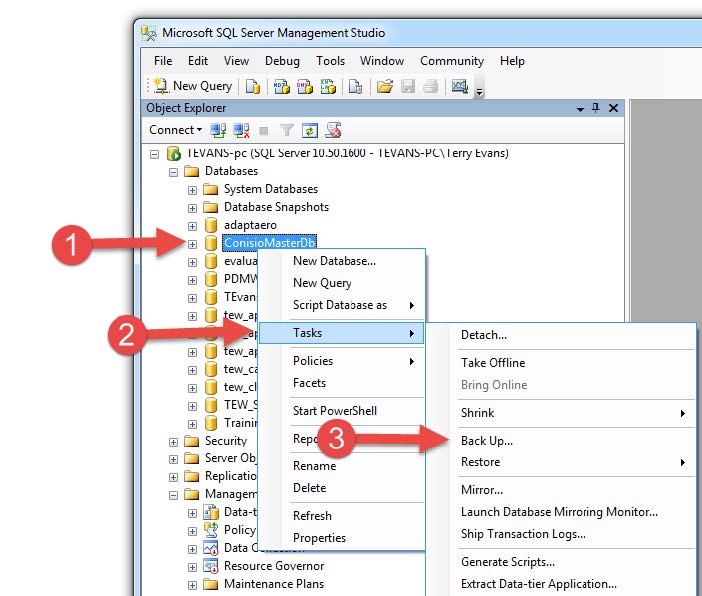
Task: Open the Restore submenu
Action: (562, 462)
